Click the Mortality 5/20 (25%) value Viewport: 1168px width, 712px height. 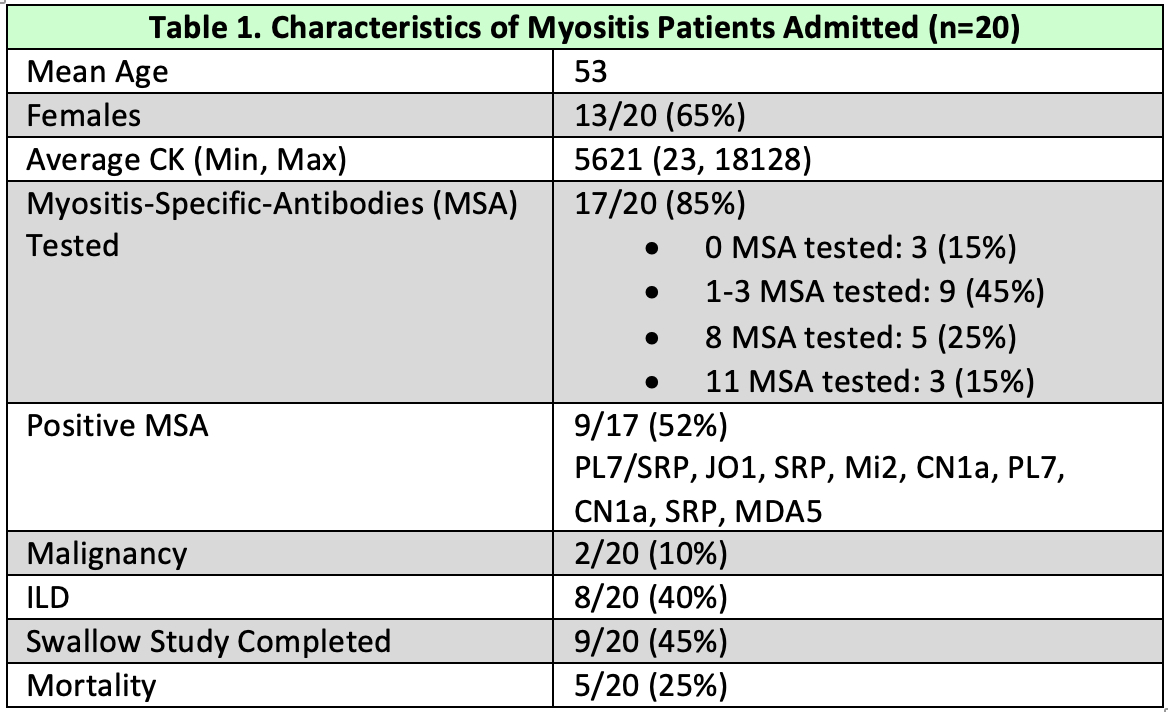click(650, 685)
